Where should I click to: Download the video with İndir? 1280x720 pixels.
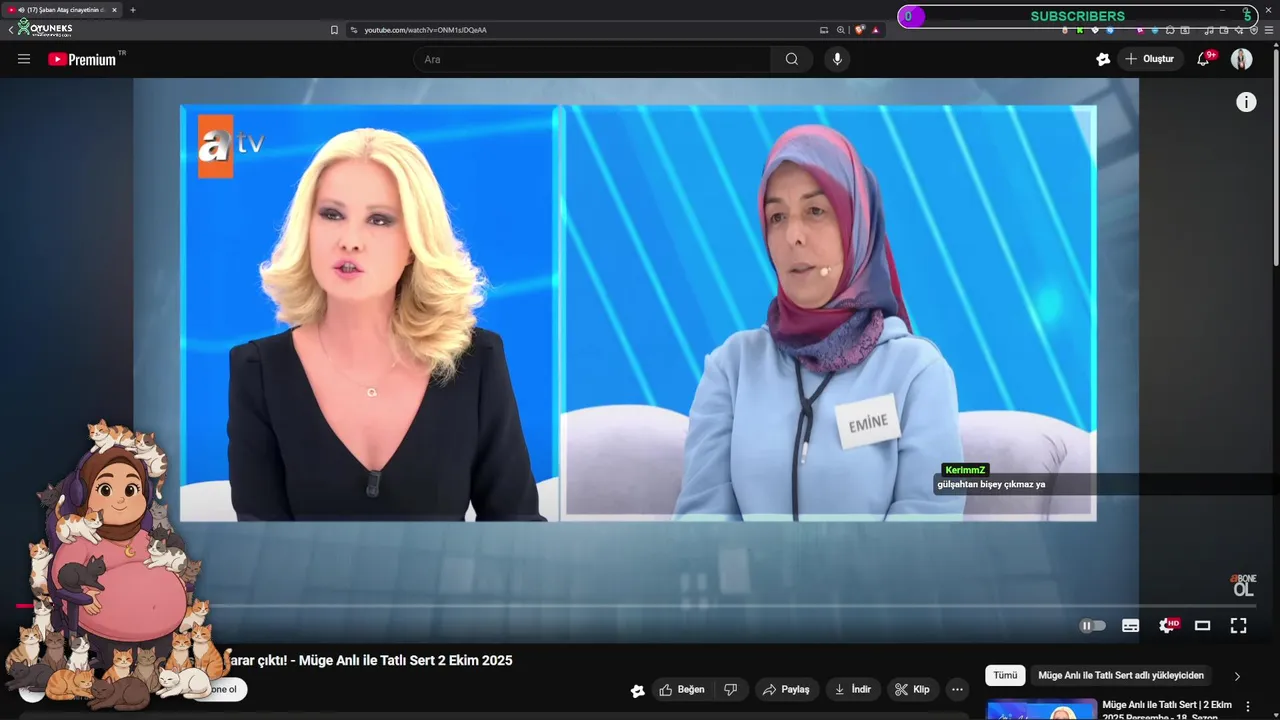pyautogui.click(x=853, y=689)
